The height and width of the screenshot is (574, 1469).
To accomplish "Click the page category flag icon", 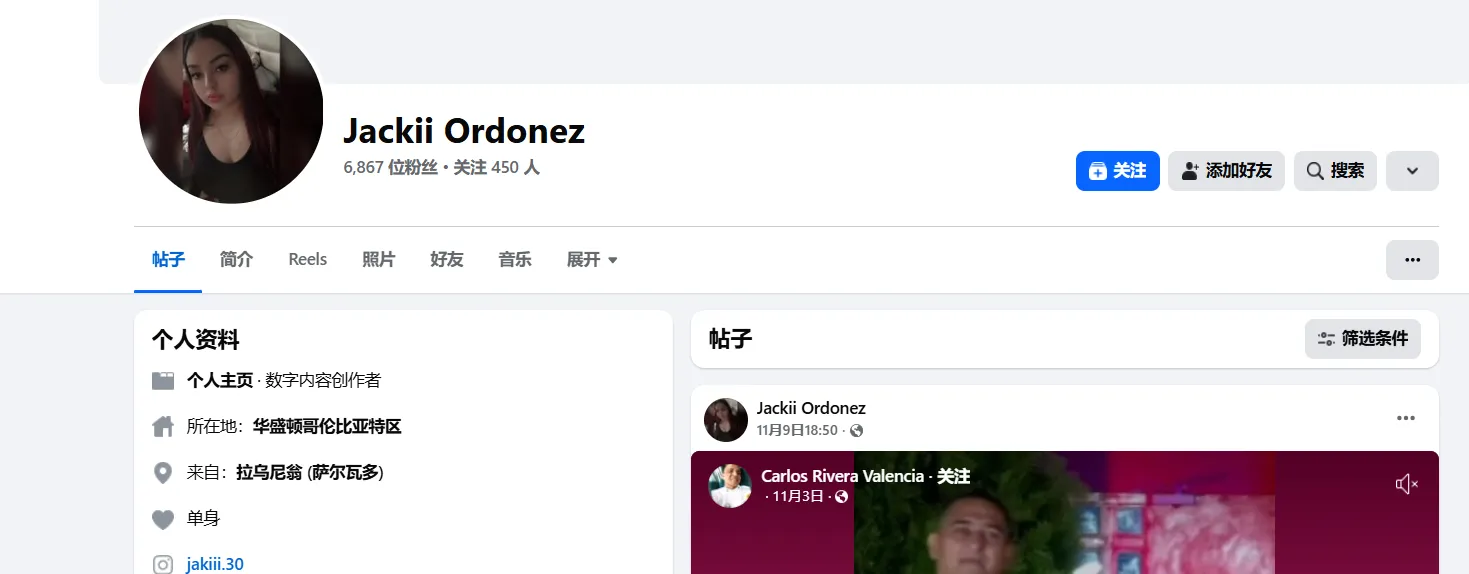I will 163,381.
